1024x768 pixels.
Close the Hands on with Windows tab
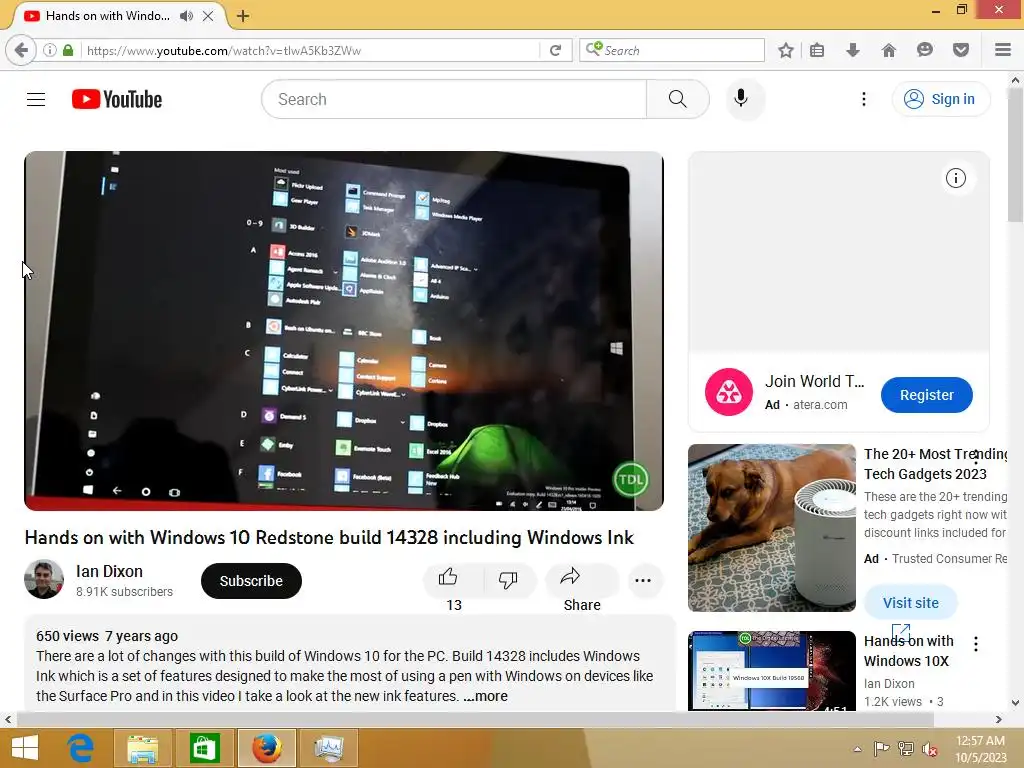coord(208,16)
